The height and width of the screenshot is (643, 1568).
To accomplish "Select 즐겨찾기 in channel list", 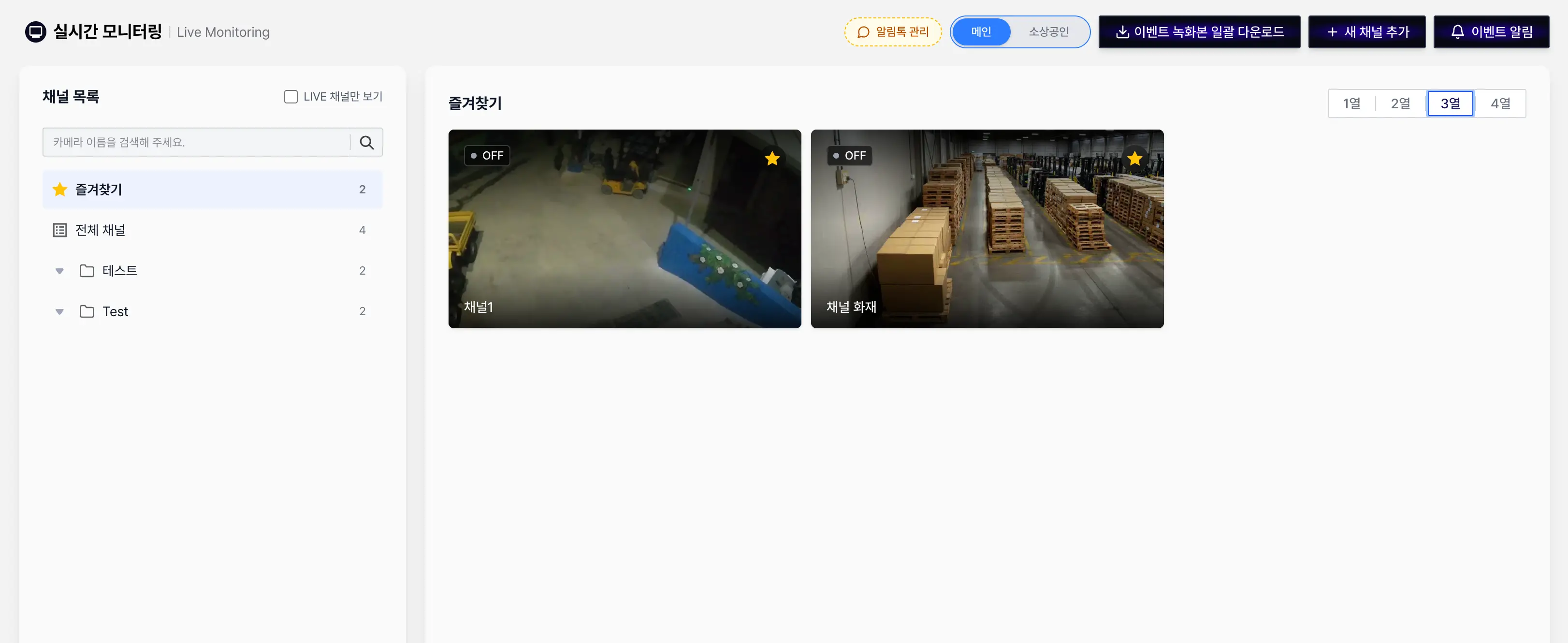I will (213, 190).
